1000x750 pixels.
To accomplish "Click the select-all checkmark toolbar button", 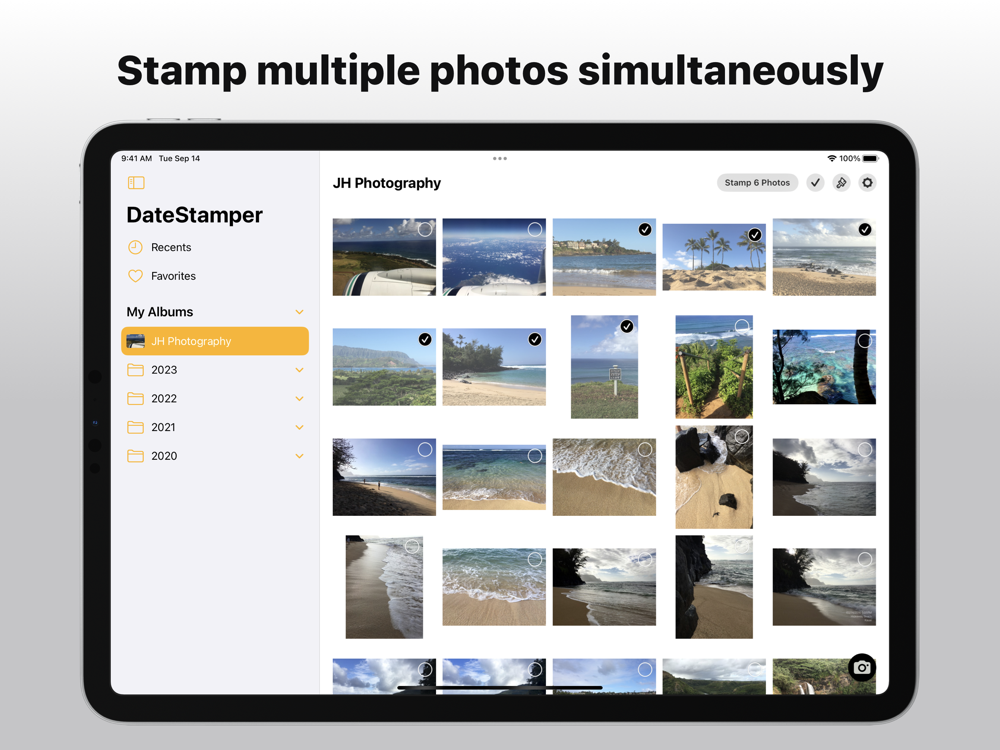I will click(x=815, y=183).
